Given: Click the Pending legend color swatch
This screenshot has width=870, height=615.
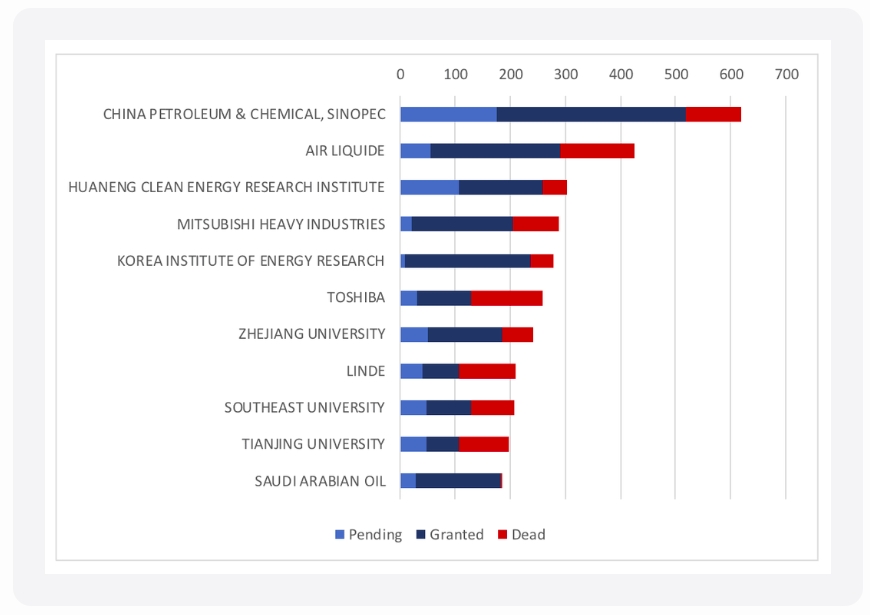Looking at the screenshot, I should [339, 535].
